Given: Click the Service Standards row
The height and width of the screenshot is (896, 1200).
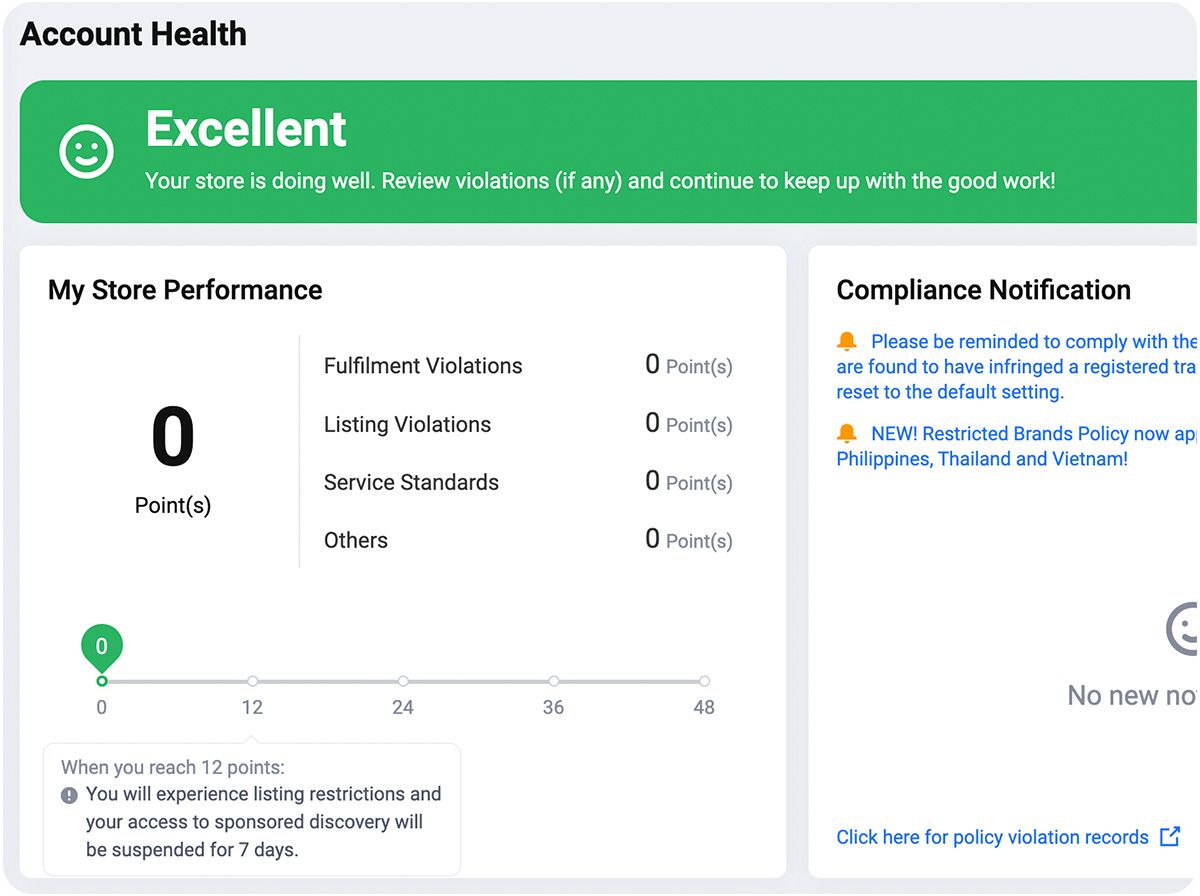Looking at the screenshot, I should click(528, 482).
